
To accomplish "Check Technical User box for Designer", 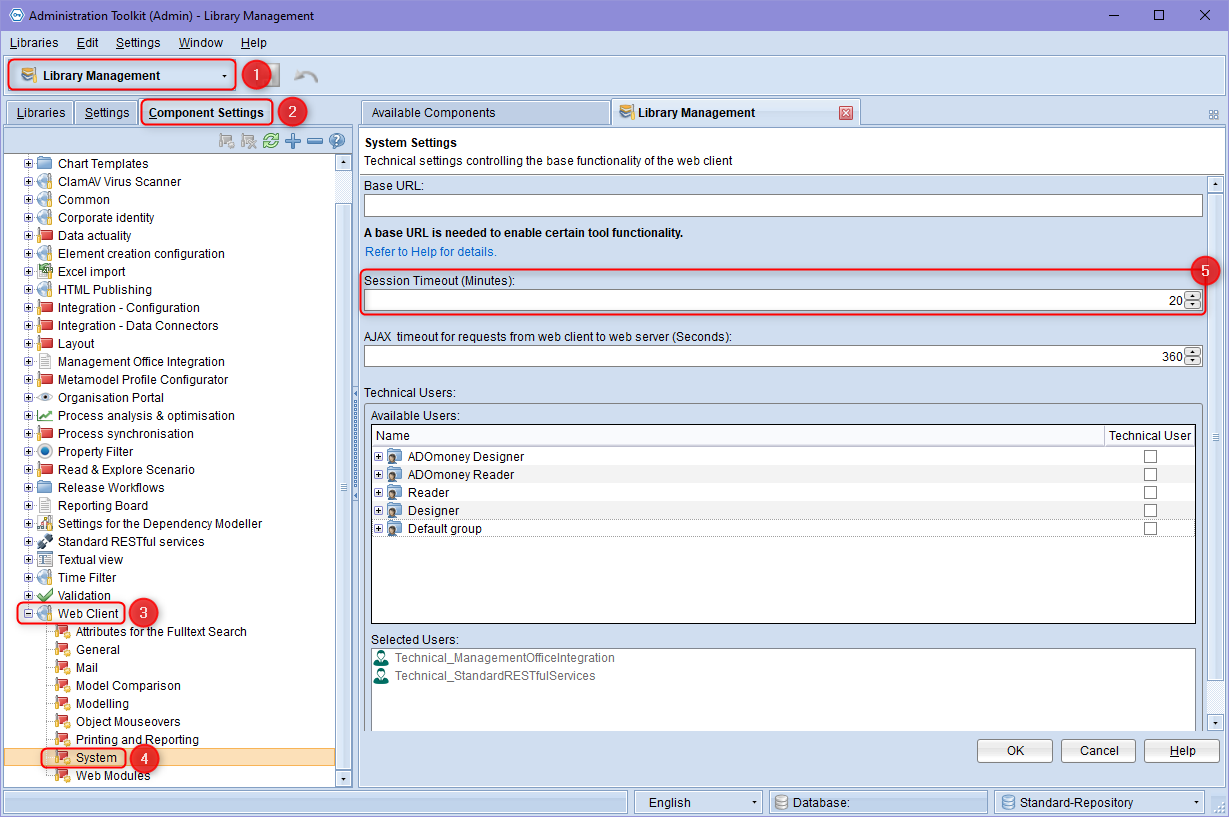I will [x=1150, y=511].
